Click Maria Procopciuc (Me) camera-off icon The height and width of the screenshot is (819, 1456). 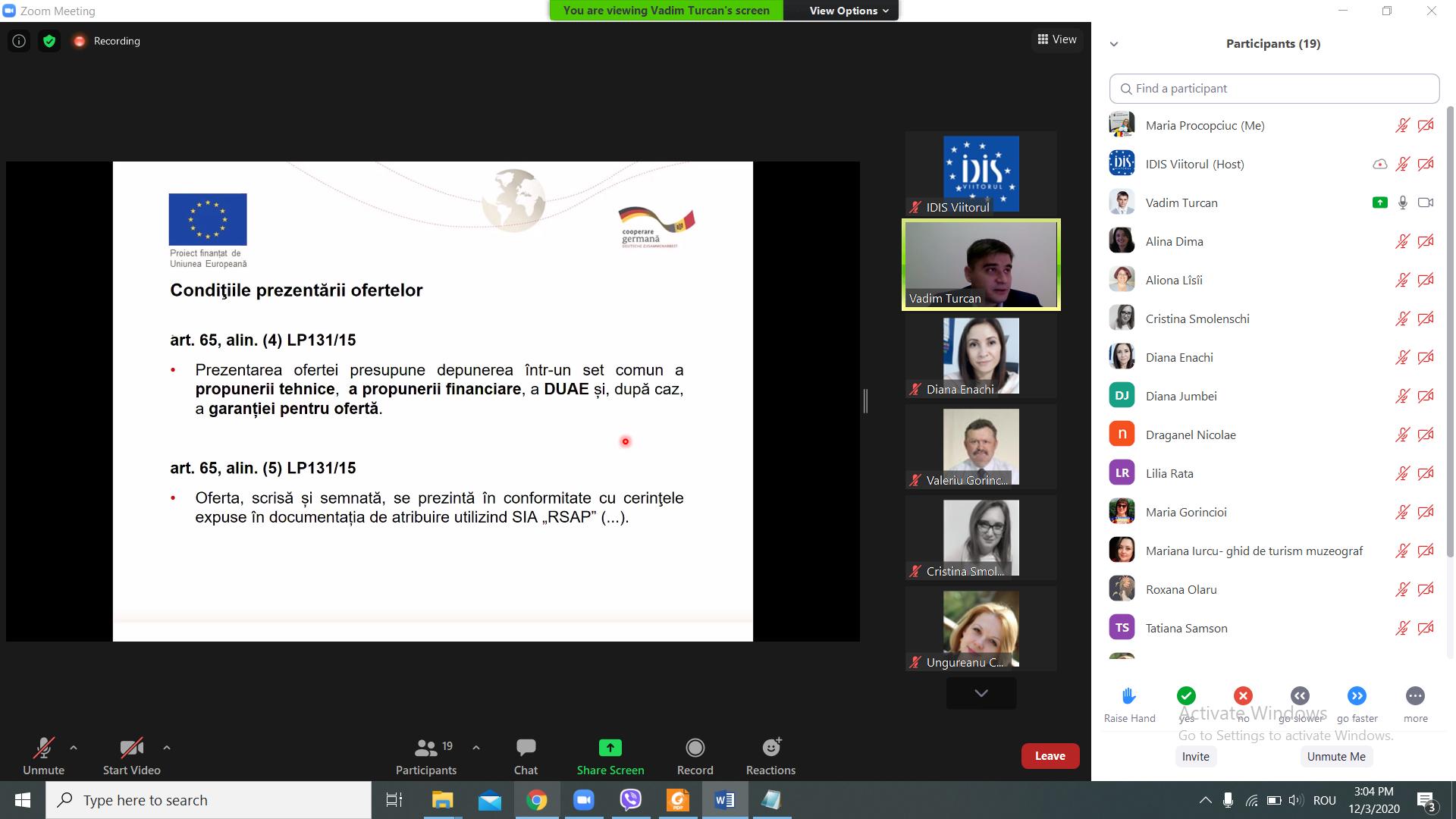[x=1426, y=126]
